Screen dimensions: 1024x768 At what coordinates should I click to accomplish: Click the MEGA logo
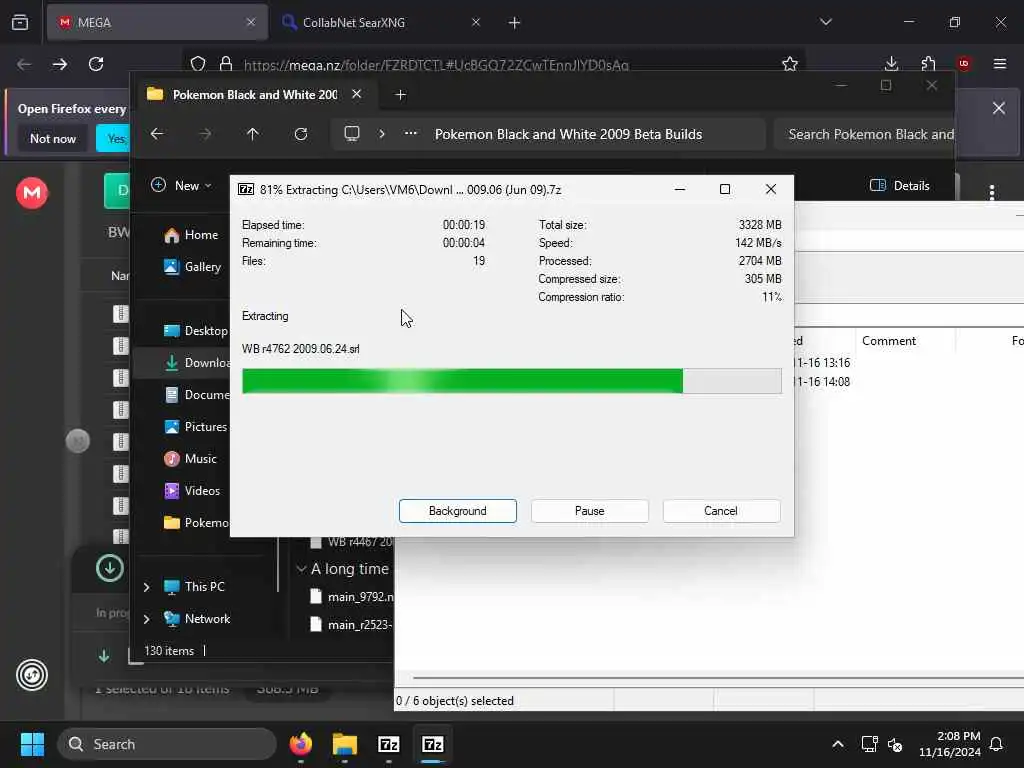coord(32,193)
